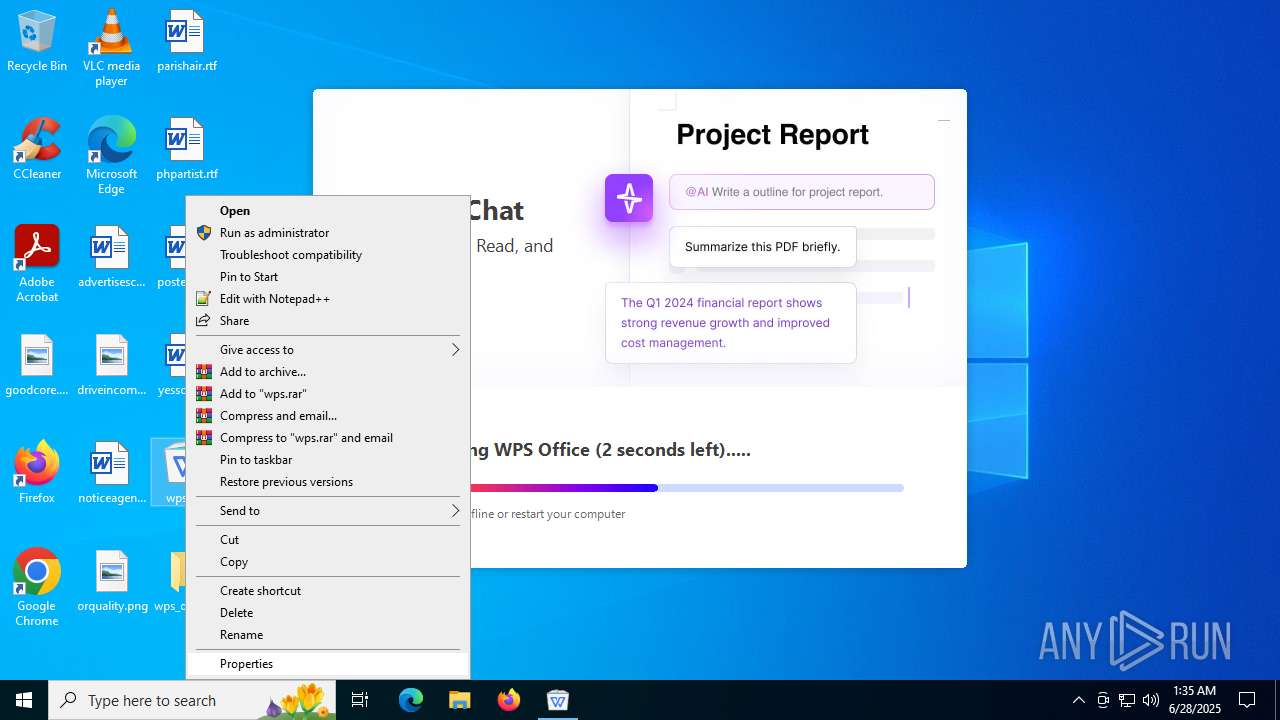This screenshot has height=720, width=1280.
Task: Open Microsoft Edge desktop shortcut
Action: [x=111, y=156]
